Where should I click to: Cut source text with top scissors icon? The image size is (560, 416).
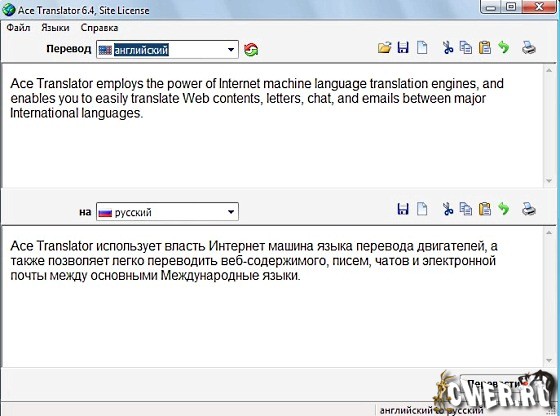(448, 47)
